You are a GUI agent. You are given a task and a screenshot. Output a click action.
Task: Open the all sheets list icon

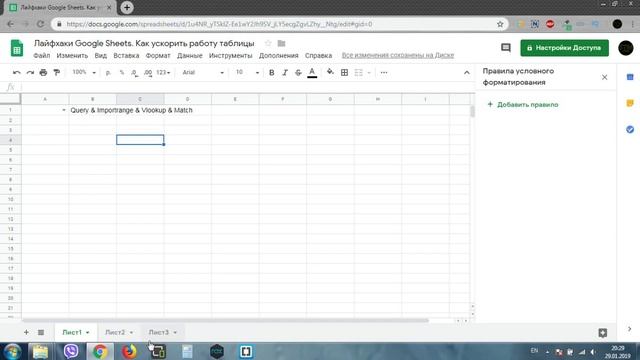[x=41, y=332]
